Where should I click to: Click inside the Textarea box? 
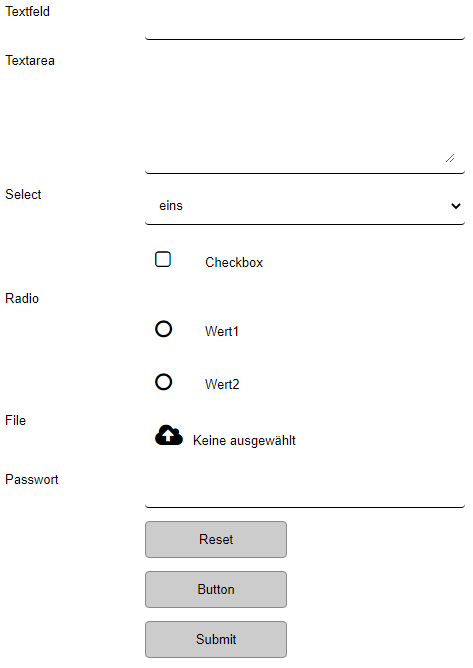pyautogui.click(x=305, y=113)
